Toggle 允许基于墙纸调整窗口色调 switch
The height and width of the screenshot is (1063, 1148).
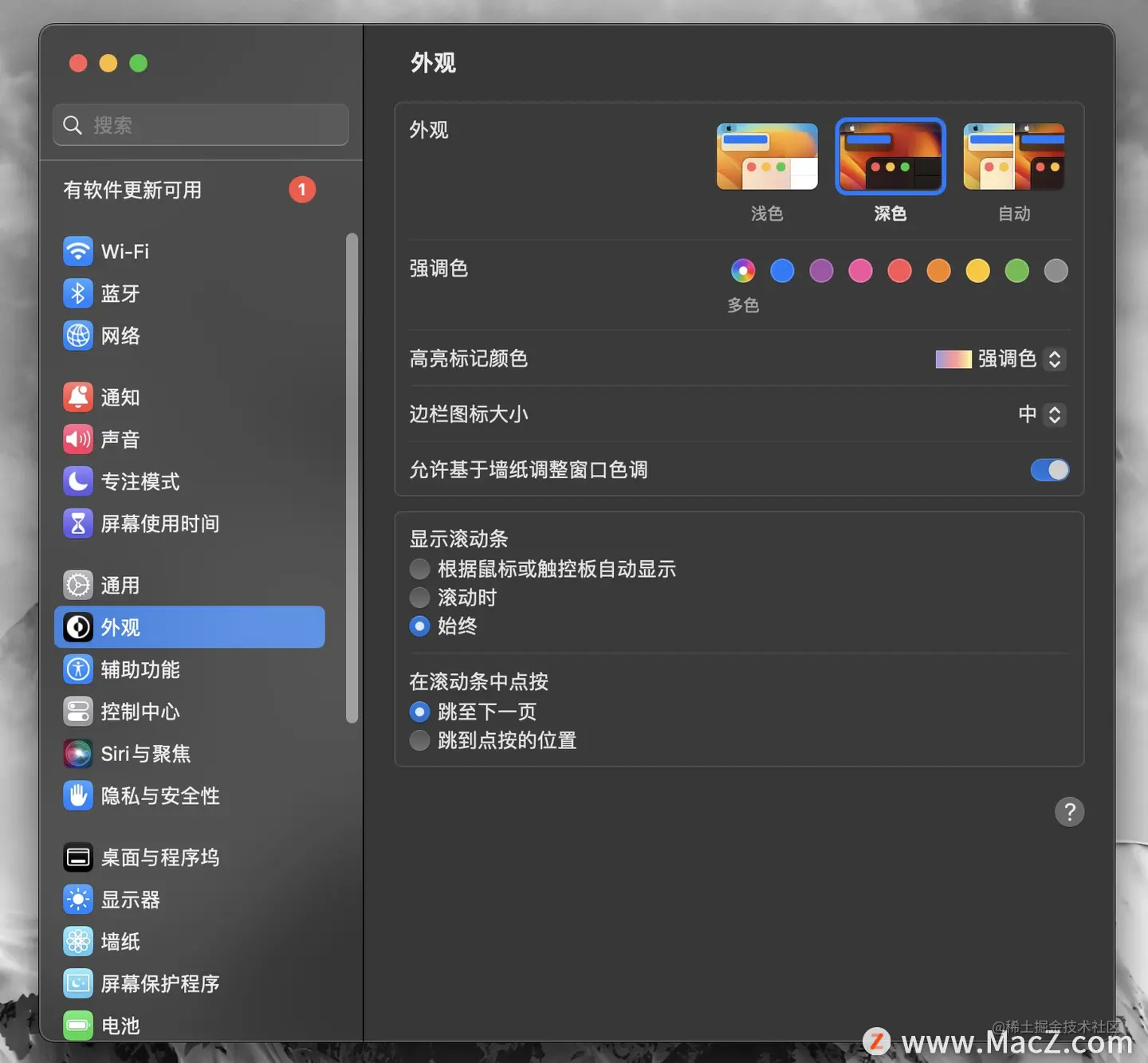pyautogui.click(x=1049, y=470)
